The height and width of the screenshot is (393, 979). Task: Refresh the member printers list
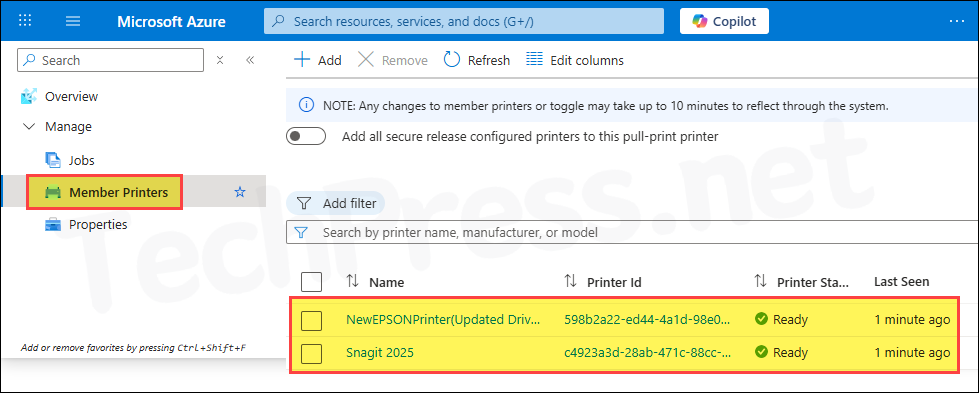pyautogui.click(x=476, y=60)
